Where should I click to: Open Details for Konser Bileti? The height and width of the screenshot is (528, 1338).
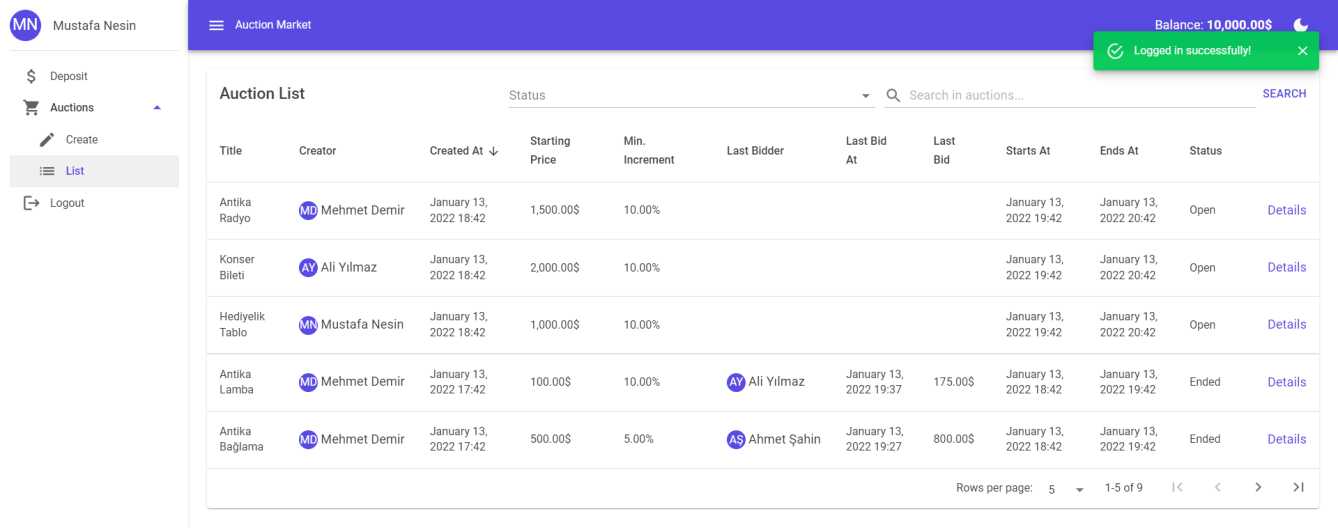[1286, 267]
